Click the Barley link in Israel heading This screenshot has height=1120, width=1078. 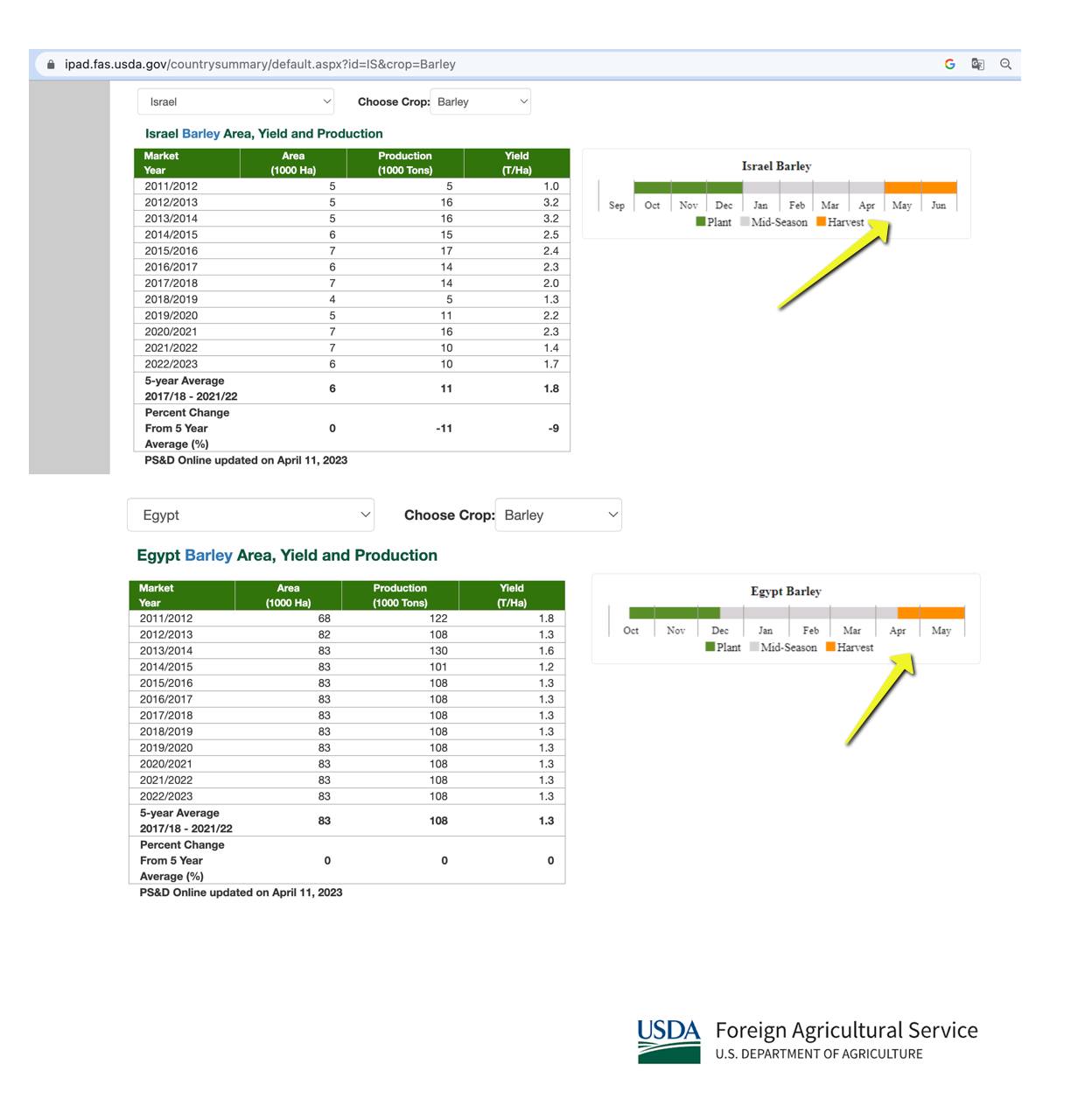200,134
